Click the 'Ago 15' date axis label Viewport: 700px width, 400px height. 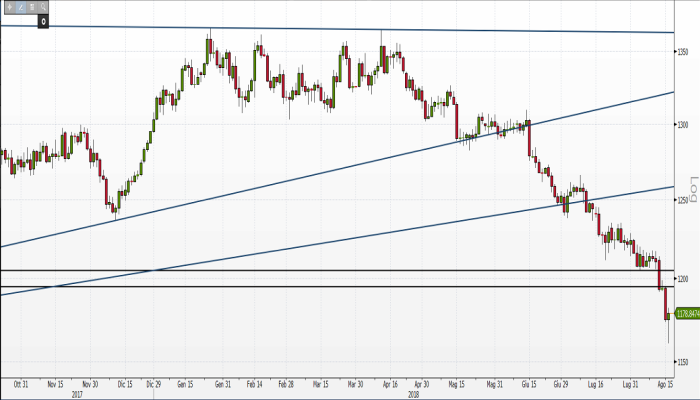pyautogui.click(x=662, y=383)
